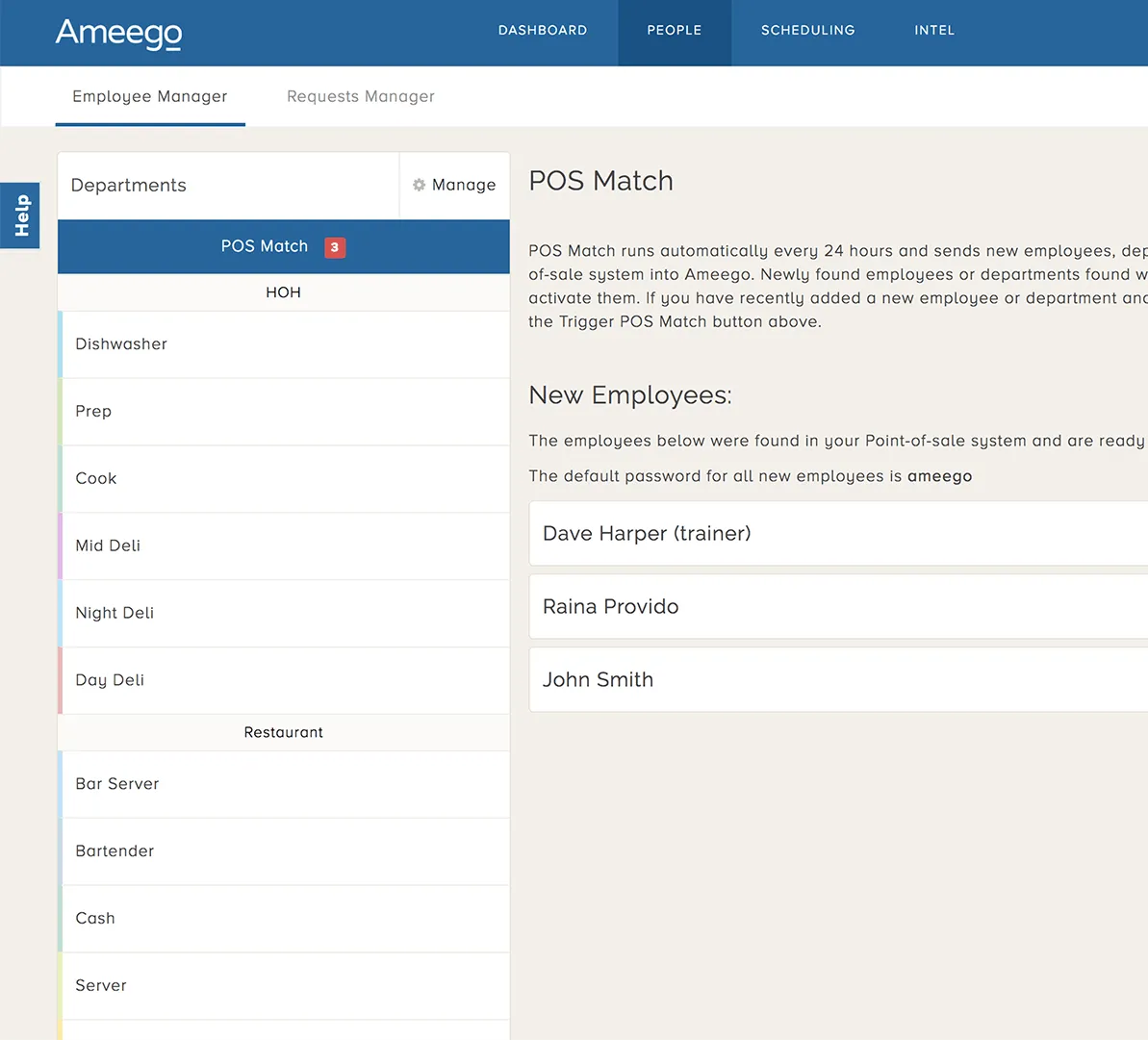This screenshot has height=1040, width=1148.
Task: Open the People section
Action: click(x=674, y=30)
